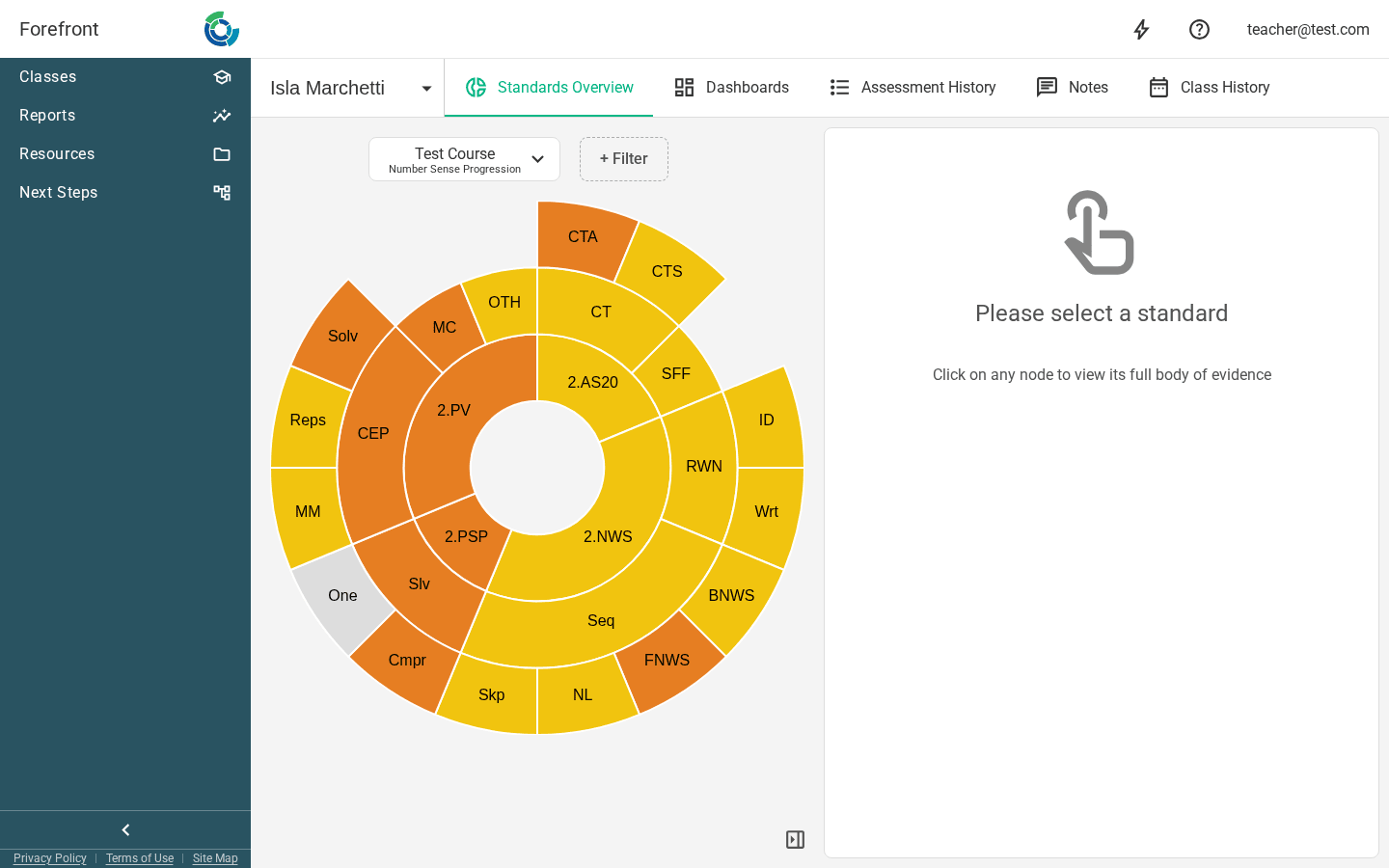This screenshot has width=1389, height=868.
Task: Open the Notes tab
Action: click(1072, 88)
